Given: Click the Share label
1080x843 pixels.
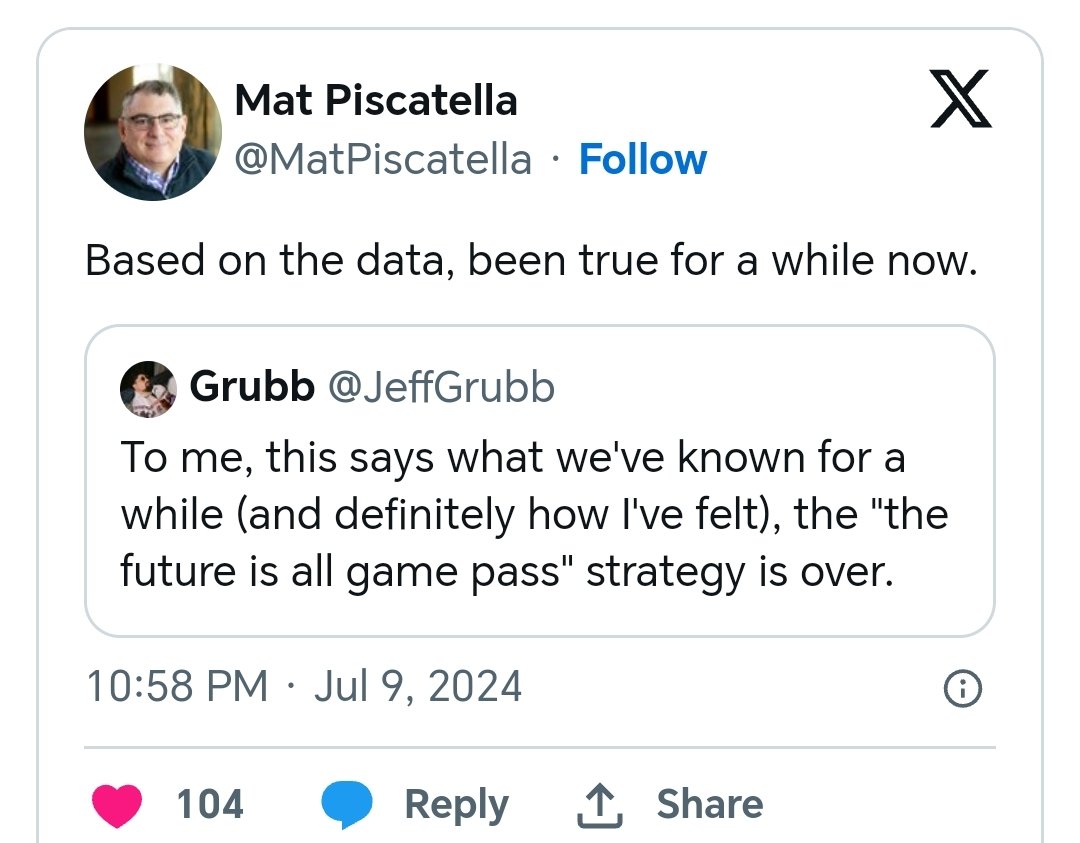Looking at the screenshot, I should [710, 805].
